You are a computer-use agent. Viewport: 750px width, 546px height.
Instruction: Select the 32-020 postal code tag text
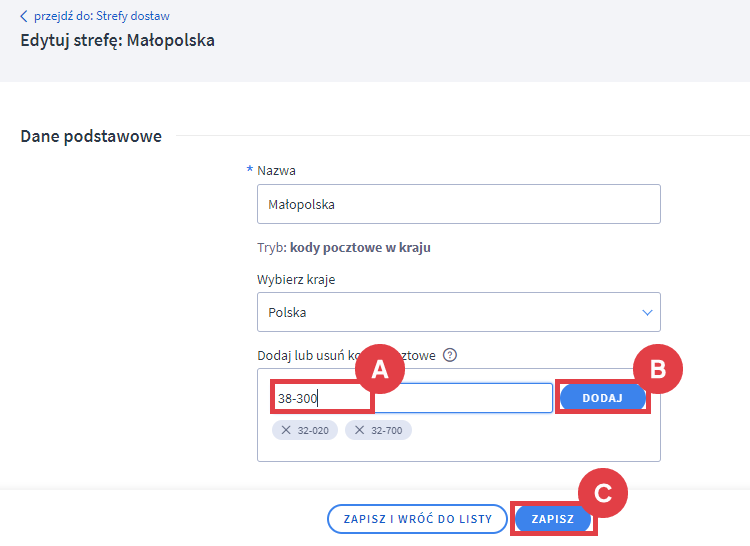point(313,430)
